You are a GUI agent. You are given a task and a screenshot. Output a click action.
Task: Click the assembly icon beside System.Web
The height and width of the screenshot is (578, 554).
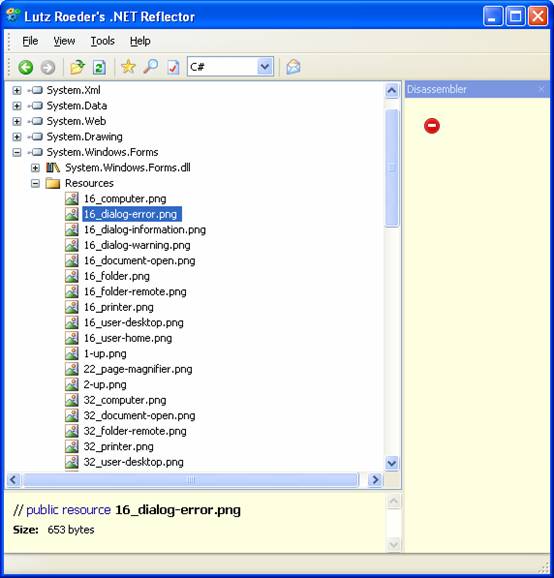[35, 121]
